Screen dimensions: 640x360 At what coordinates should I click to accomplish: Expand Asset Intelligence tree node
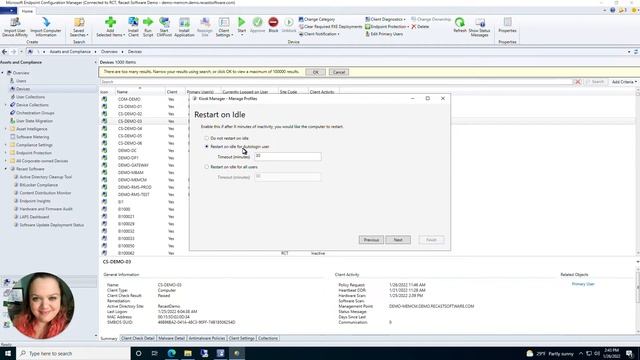tap(6, 129)
